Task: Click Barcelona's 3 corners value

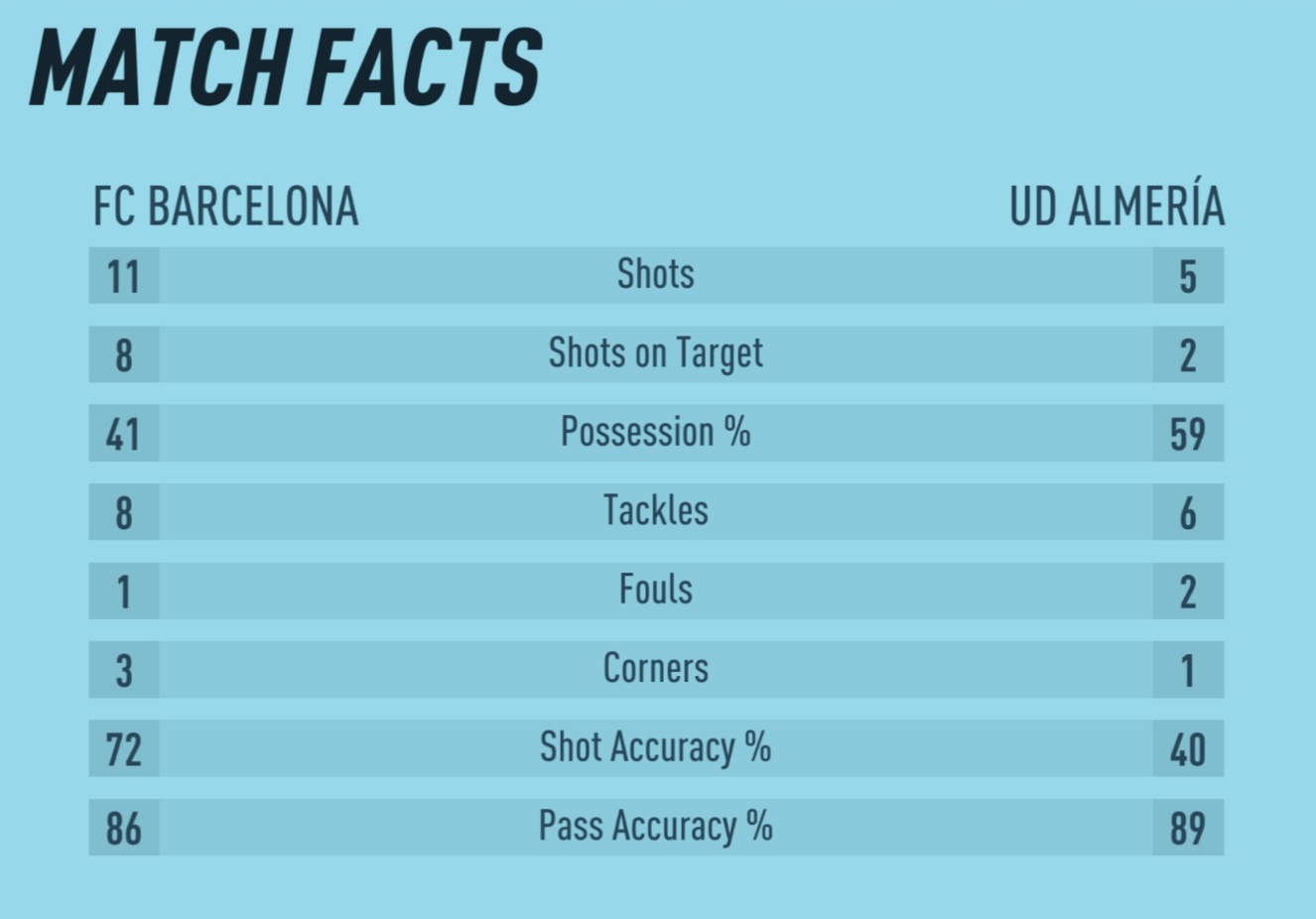Action: pos(123,672)
